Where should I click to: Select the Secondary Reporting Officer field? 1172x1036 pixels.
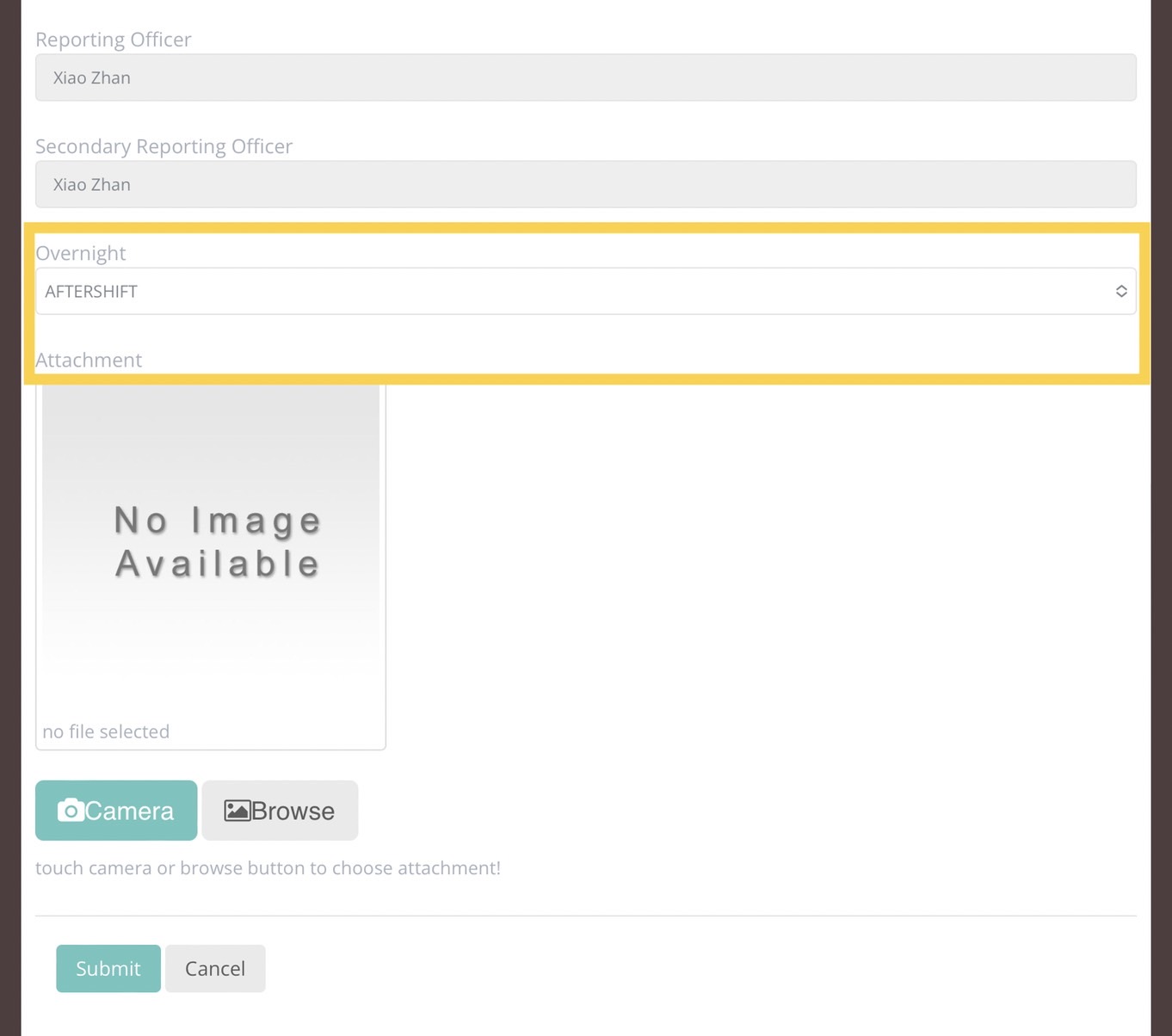pyautogui.click(x=585, y=185)
